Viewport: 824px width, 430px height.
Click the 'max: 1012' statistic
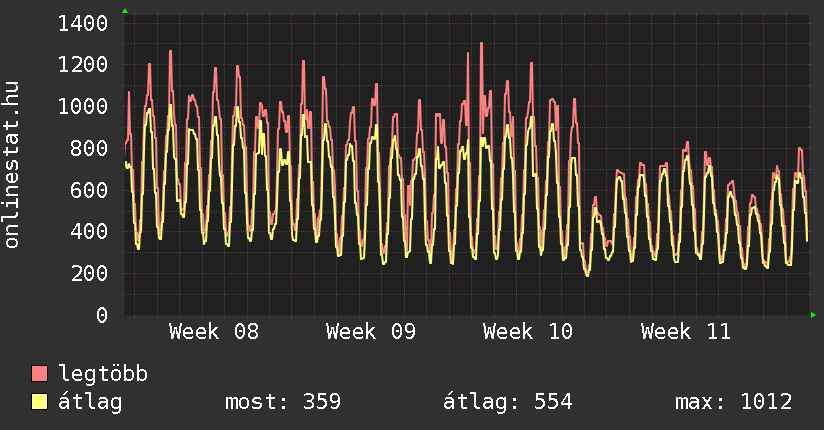pos(733,402)
